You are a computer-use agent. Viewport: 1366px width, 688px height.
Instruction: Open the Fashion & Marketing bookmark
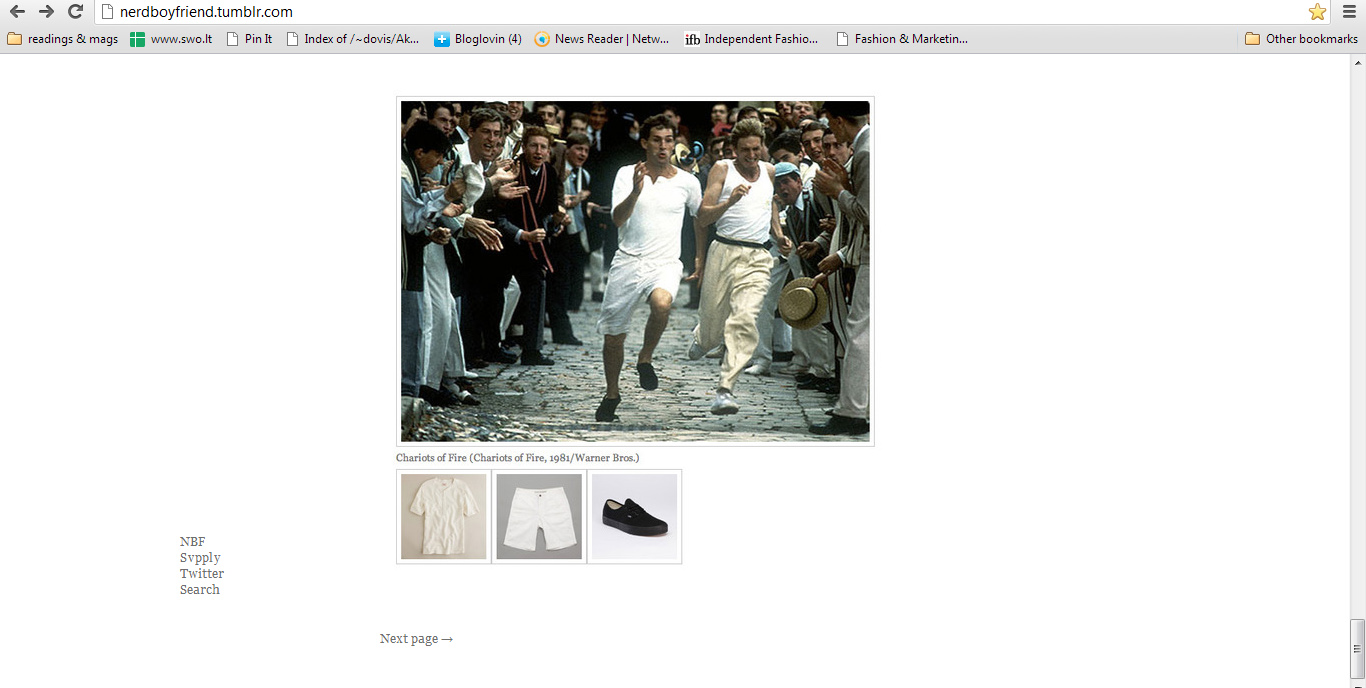902,39
